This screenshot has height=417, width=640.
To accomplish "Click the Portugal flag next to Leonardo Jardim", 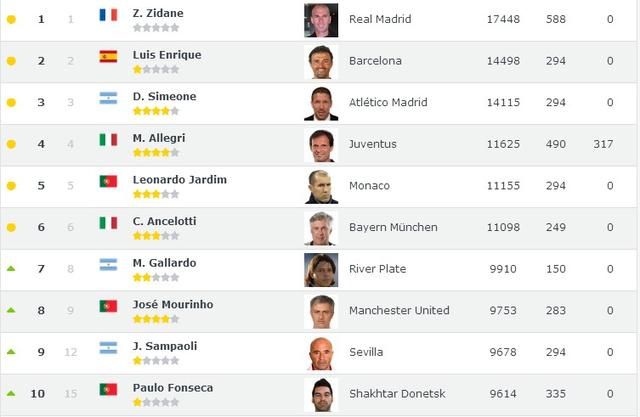I will coord(108,181).
